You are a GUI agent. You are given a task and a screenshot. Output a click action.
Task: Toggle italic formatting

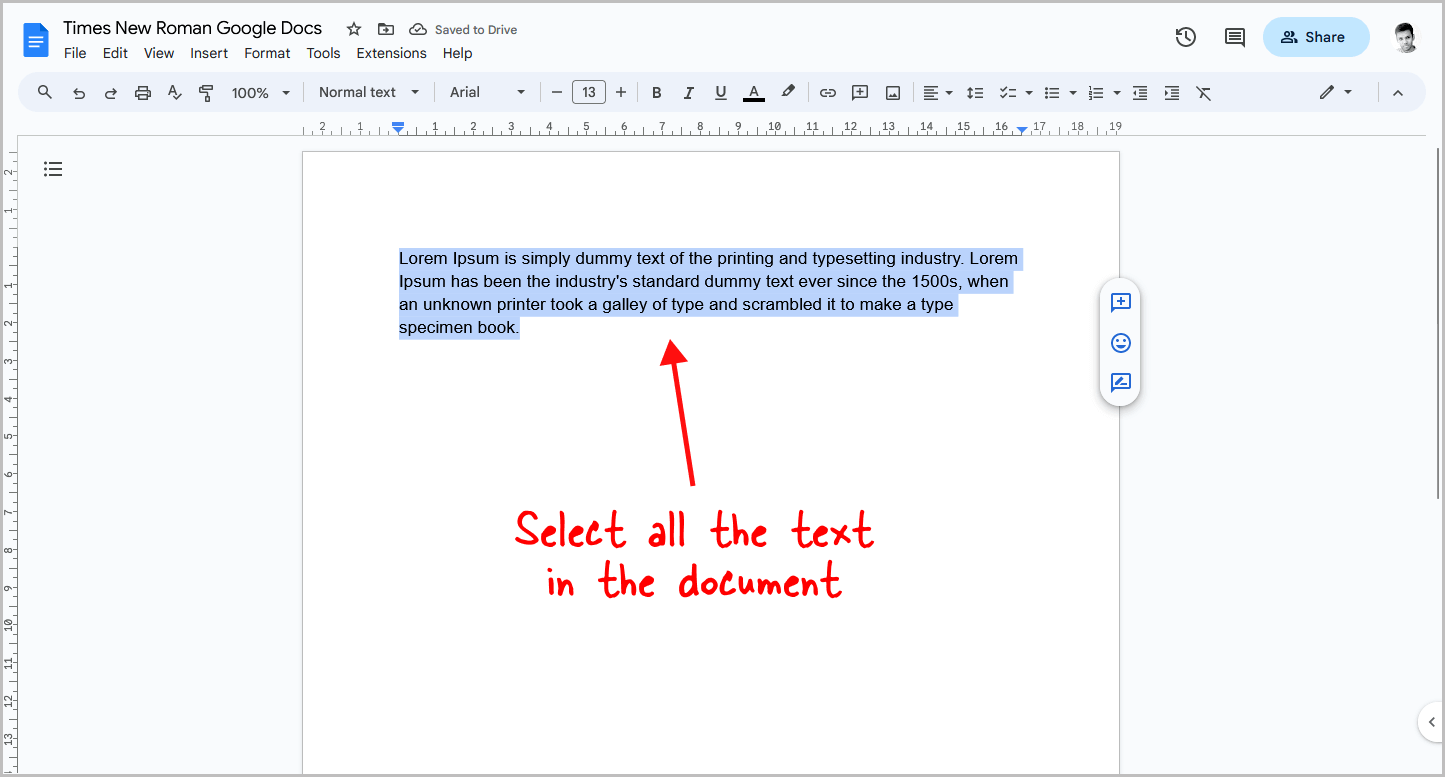[688, 91]
